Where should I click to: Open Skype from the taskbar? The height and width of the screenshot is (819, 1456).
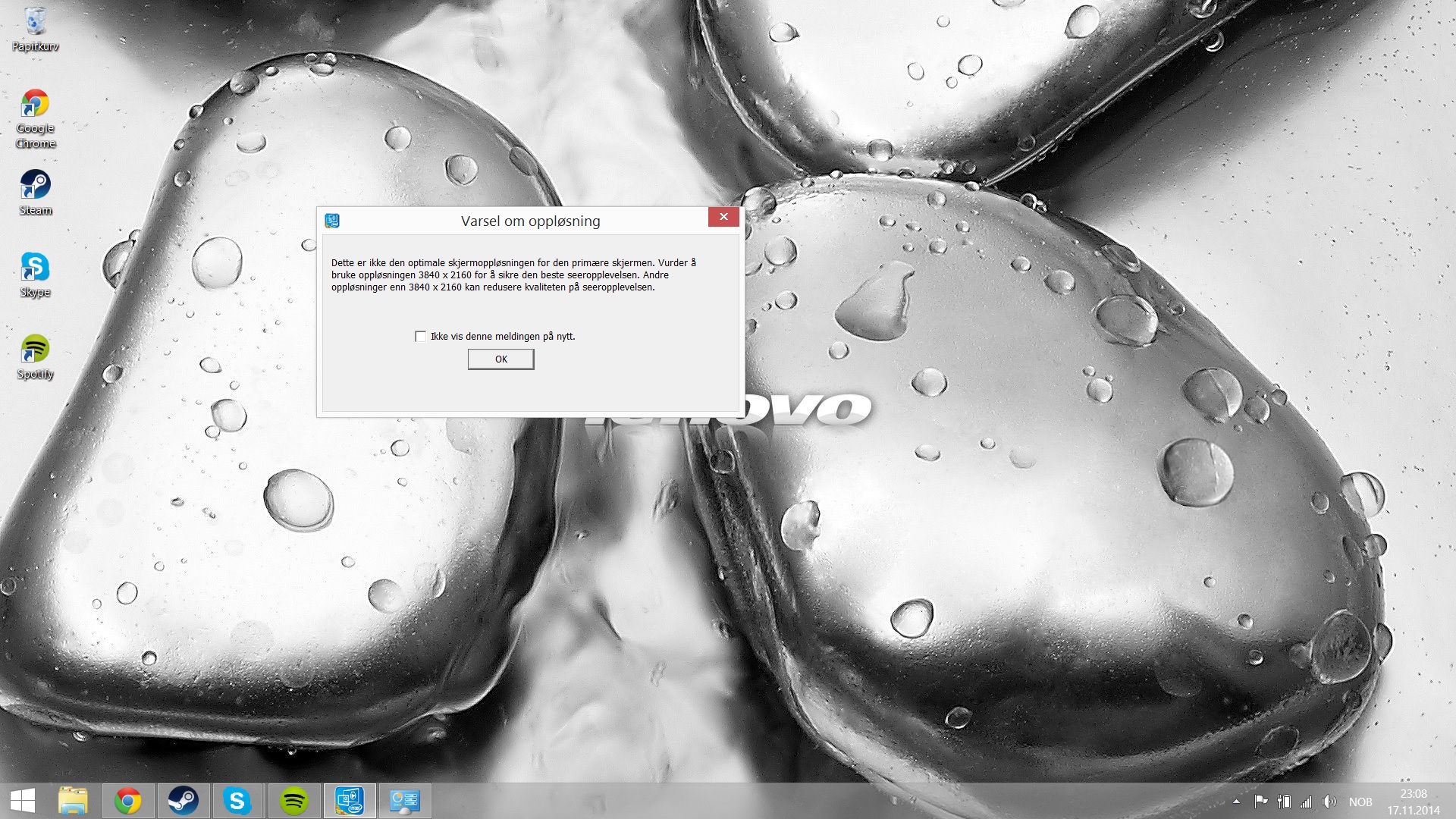click(x=237, y=801)
